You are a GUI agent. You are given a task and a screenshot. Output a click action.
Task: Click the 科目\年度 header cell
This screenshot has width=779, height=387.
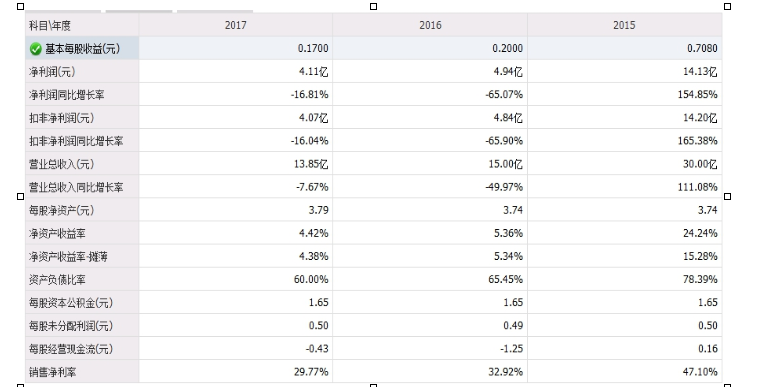[82, 25]
